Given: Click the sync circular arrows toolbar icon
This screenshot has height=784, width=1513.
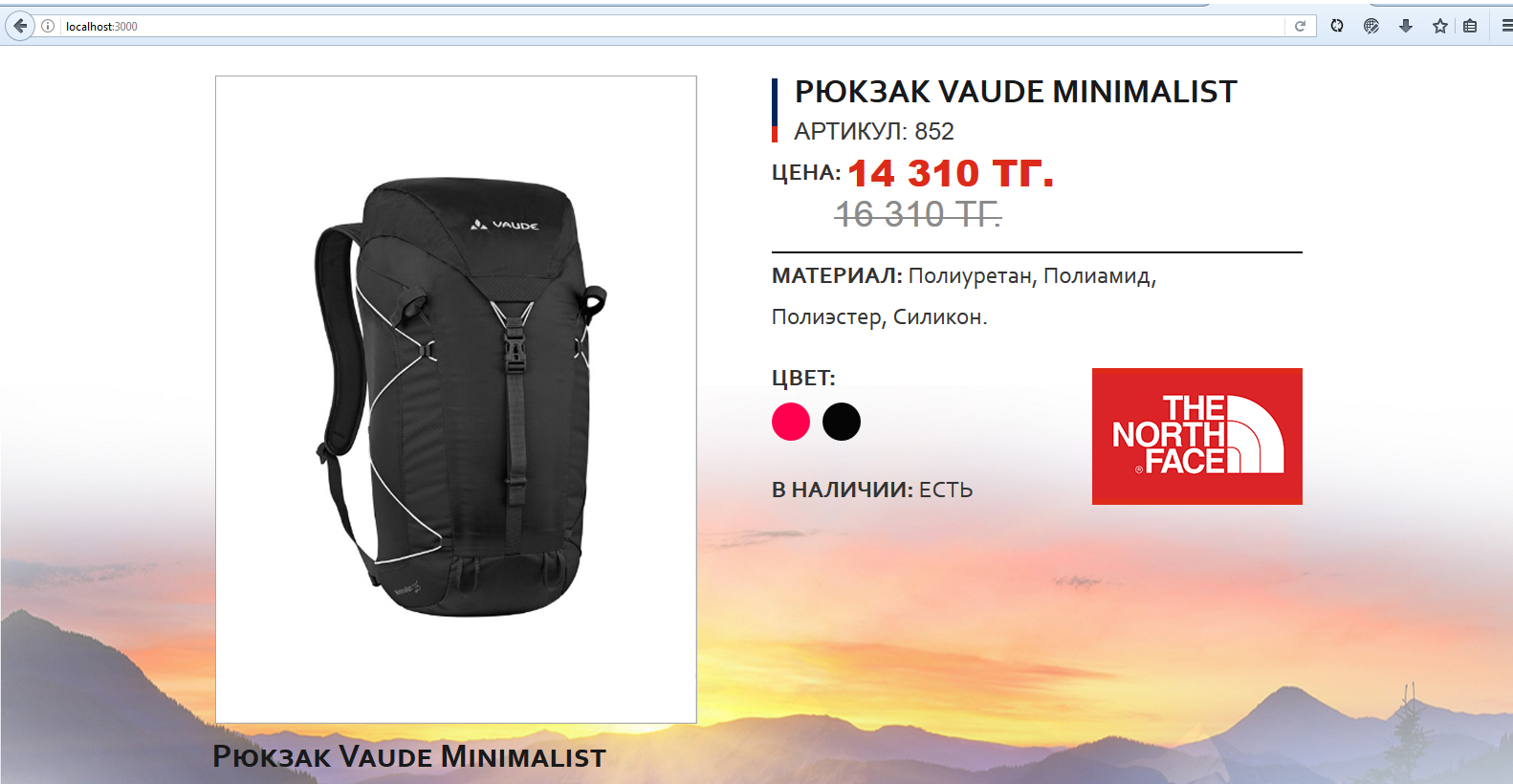Looking at the screenshot, I should pos(1337,26).
